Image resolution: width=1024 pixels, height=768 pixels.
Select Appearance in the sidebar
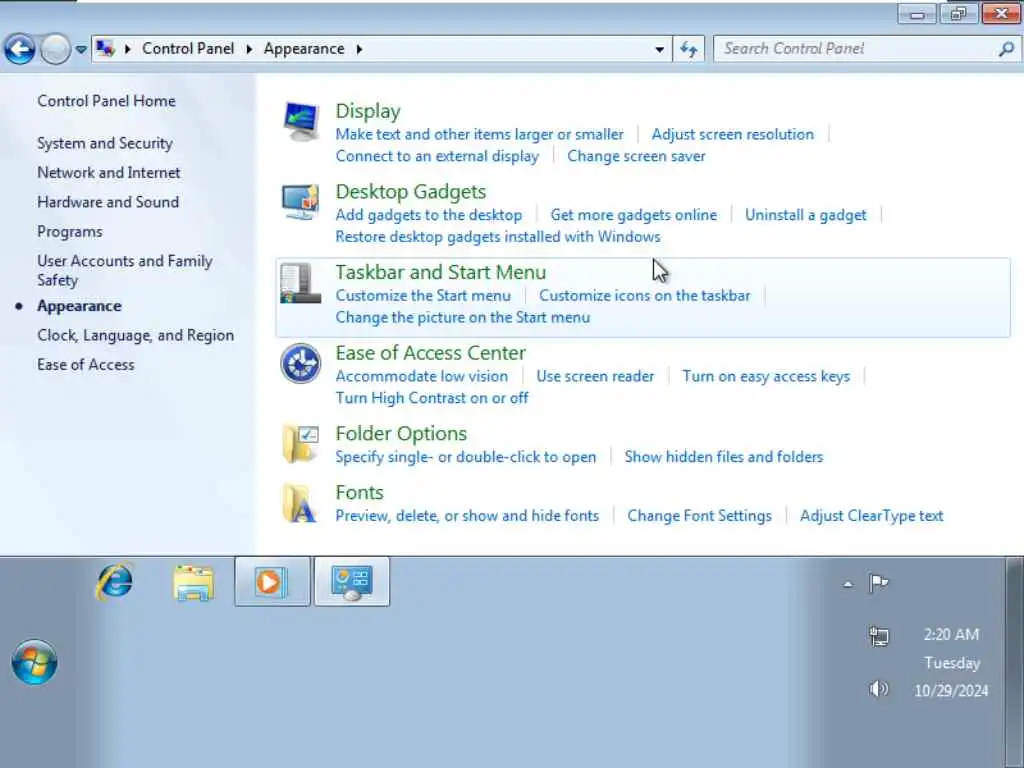(80, 306)
